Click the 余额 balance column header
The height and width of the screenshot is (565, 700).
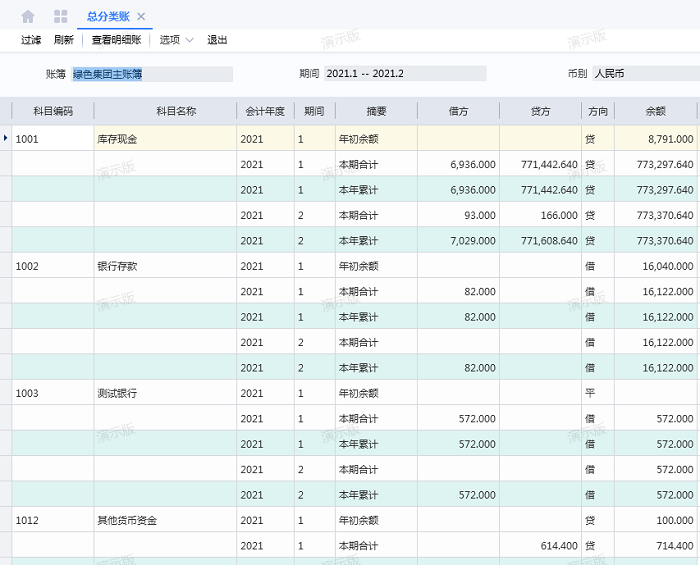pyautogui.click(x=656, y=112)
